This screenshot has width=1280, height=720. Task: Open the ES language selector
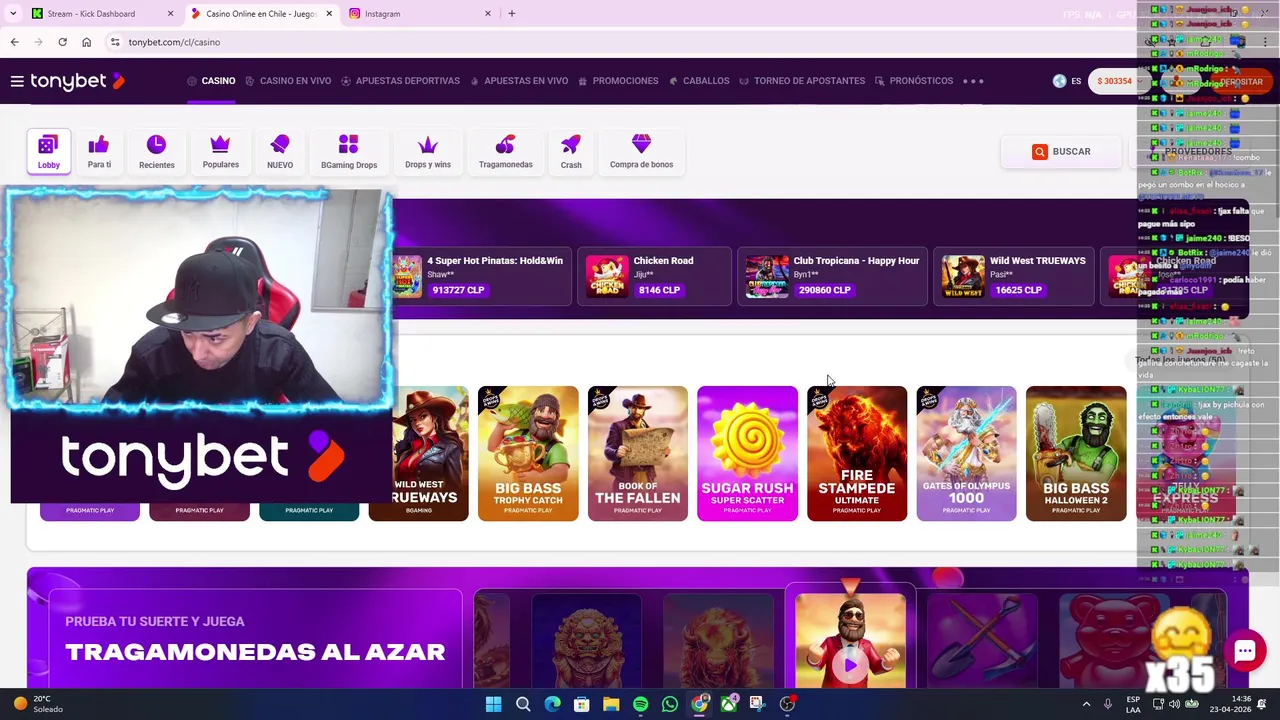(1067, 81)
